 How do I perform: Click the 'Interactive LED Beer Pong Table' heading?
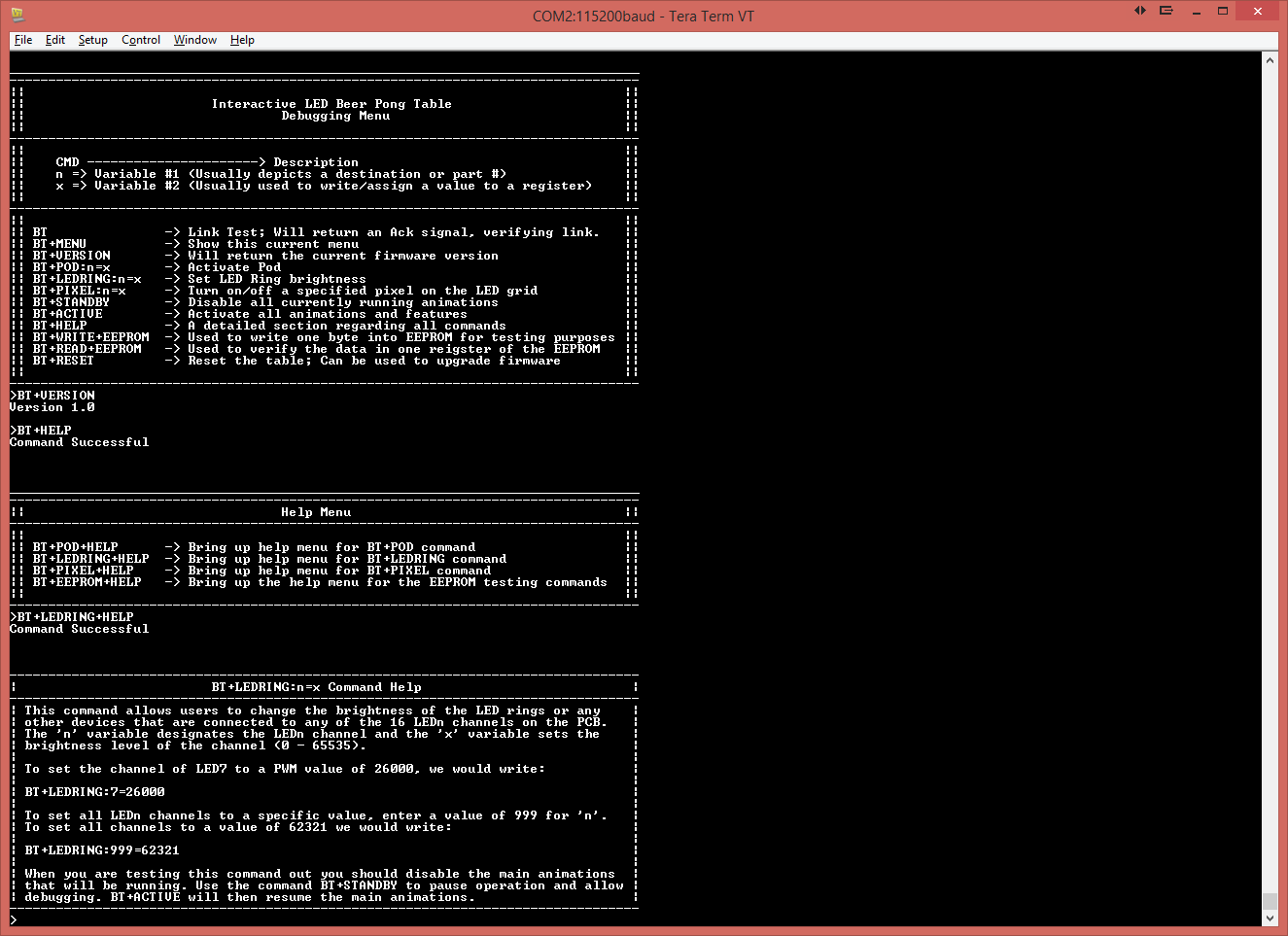pyautogui.click(x=331, y=104)
